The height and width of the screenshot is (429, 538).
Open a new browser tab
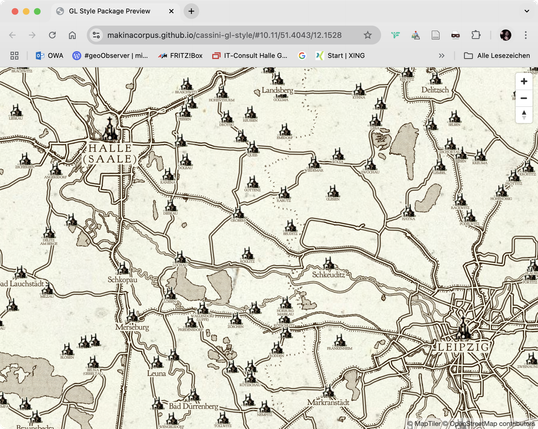pyautogui.click(x=191, y=11)
